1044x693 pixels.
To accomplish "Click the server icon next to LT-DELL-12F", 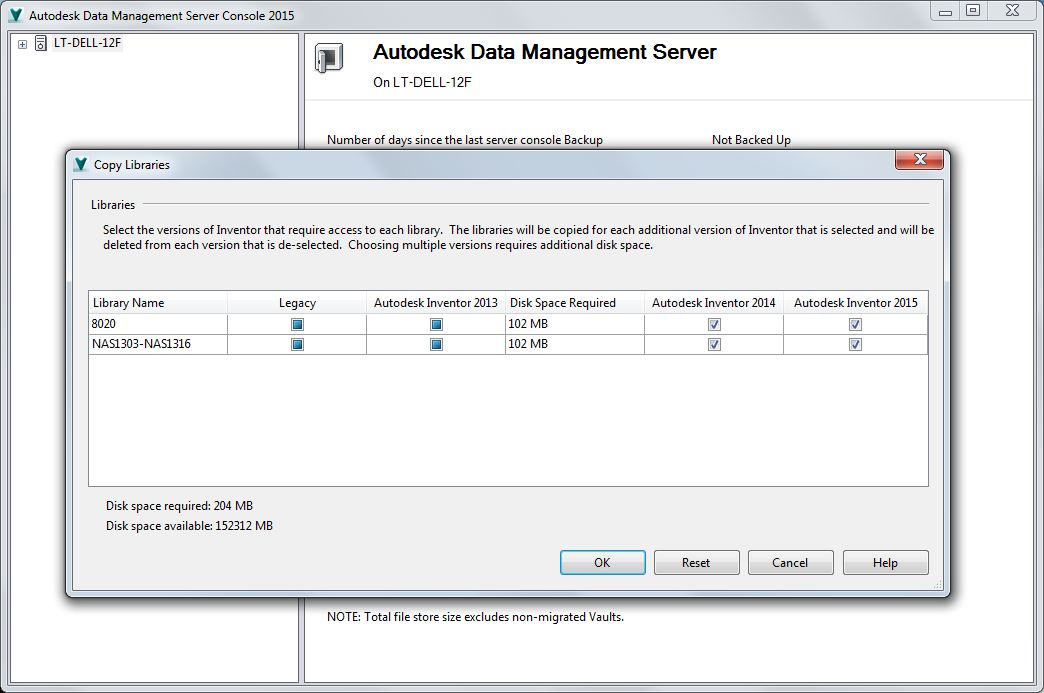I will tap(41, 43).
